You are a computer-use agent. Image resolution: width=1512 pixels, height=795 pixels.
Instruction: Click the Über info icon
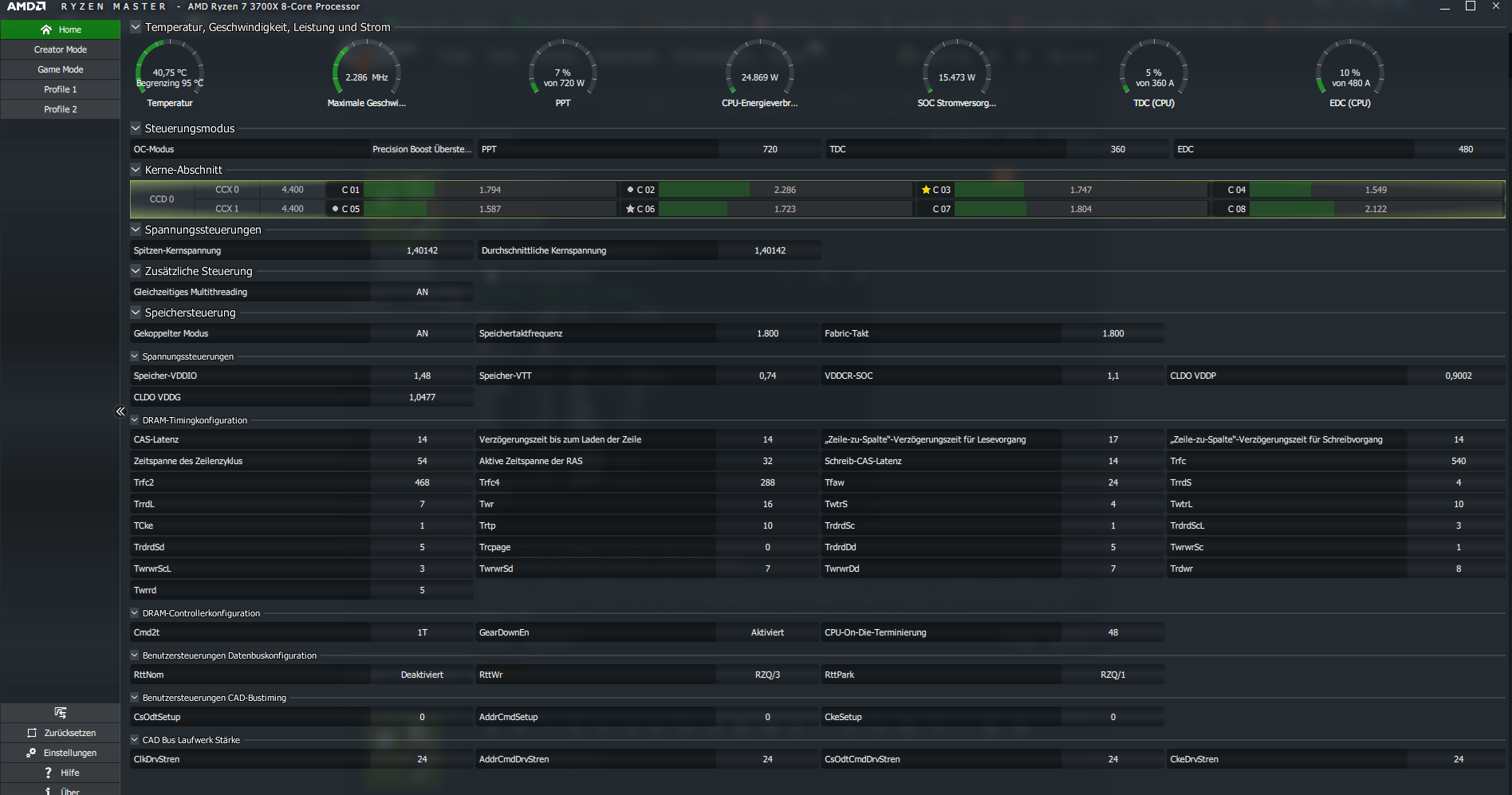(49, 792)
